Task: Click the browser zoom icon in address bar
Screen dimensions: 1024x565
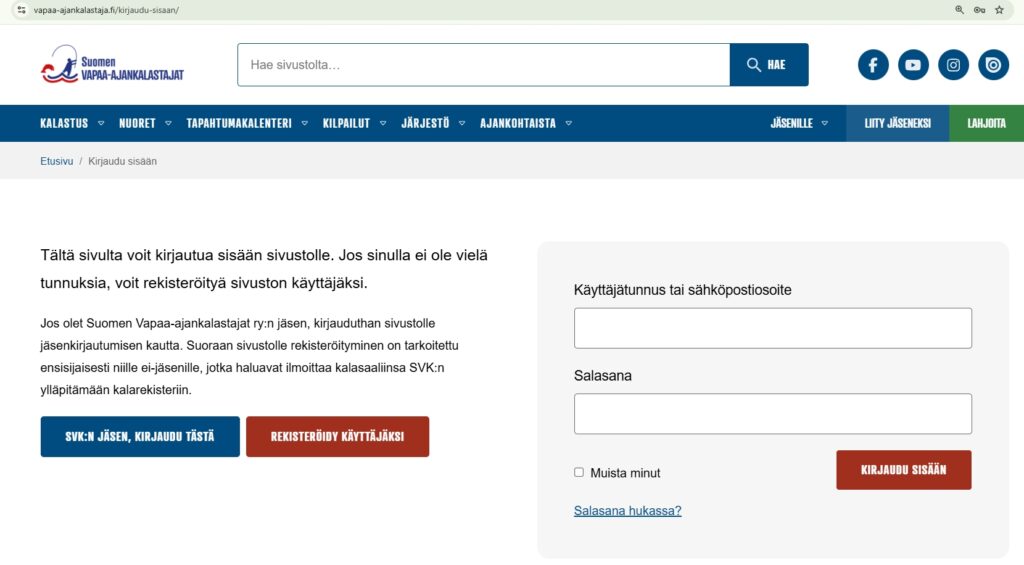Action: [x=959, y=10]
